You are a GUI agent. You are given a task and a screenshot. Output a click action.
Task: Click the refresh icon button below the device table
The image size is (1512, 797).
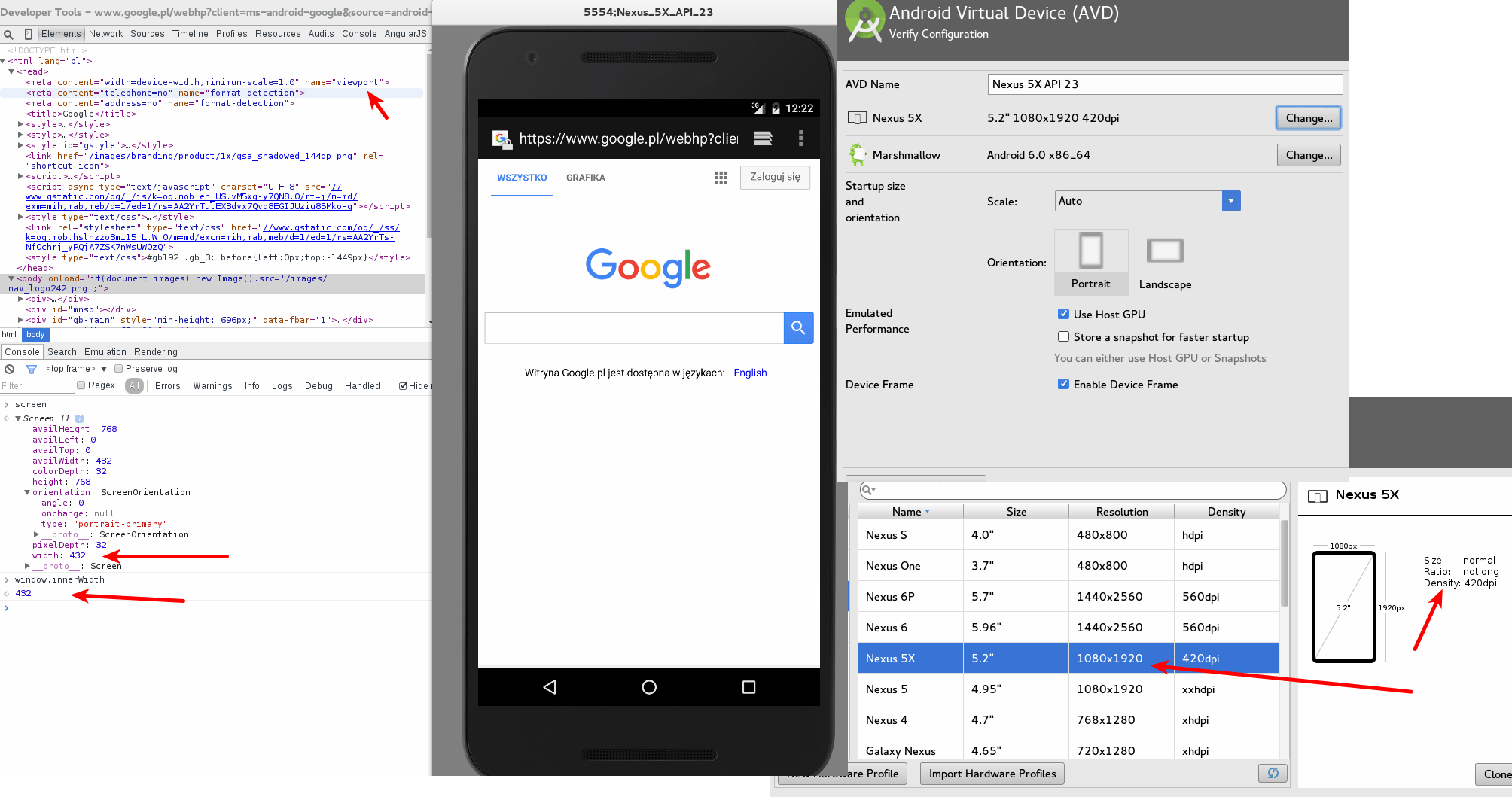point(1273,773)
